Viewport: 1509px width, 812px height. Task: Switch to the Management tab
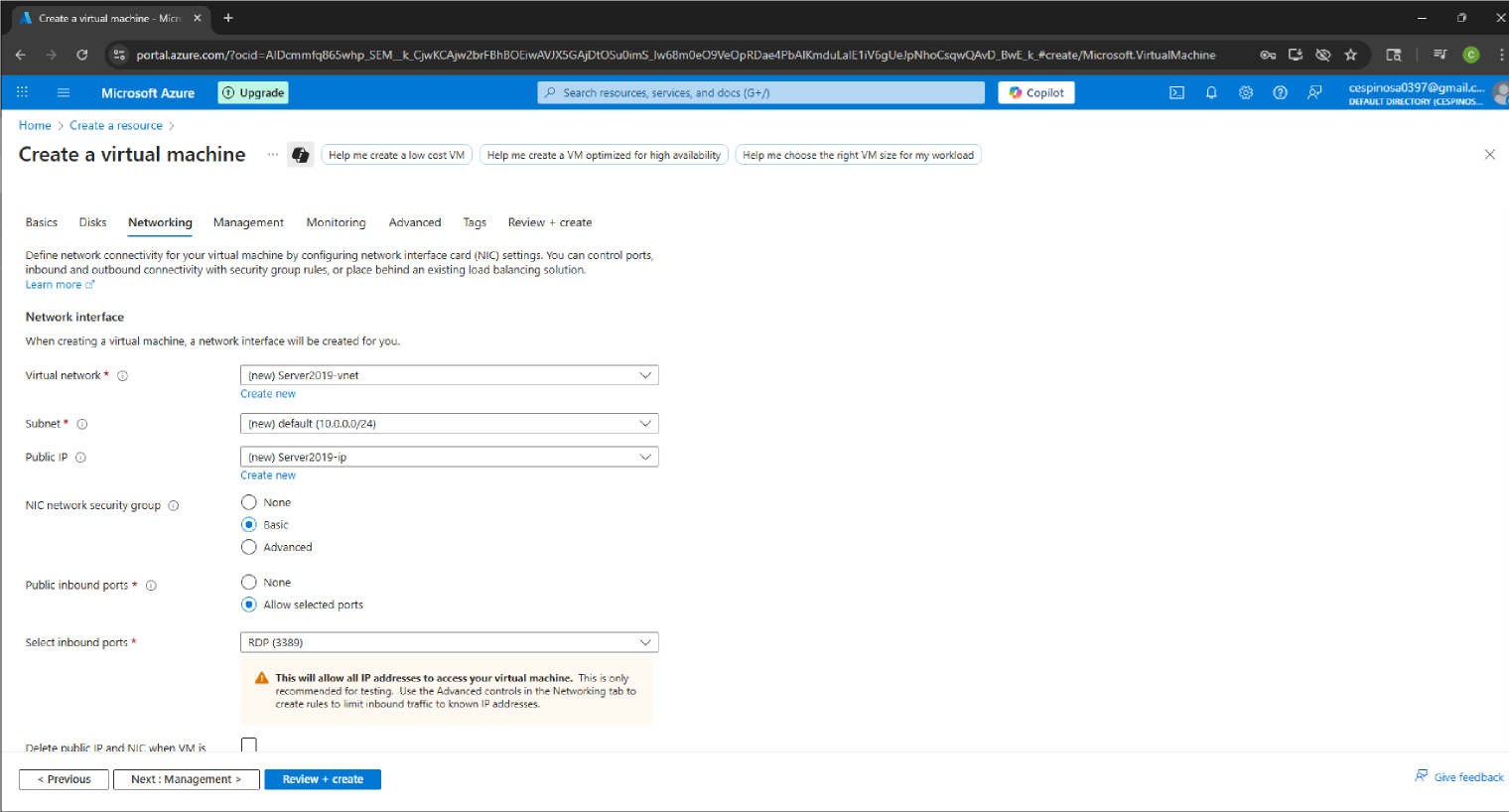pos(248,222)
